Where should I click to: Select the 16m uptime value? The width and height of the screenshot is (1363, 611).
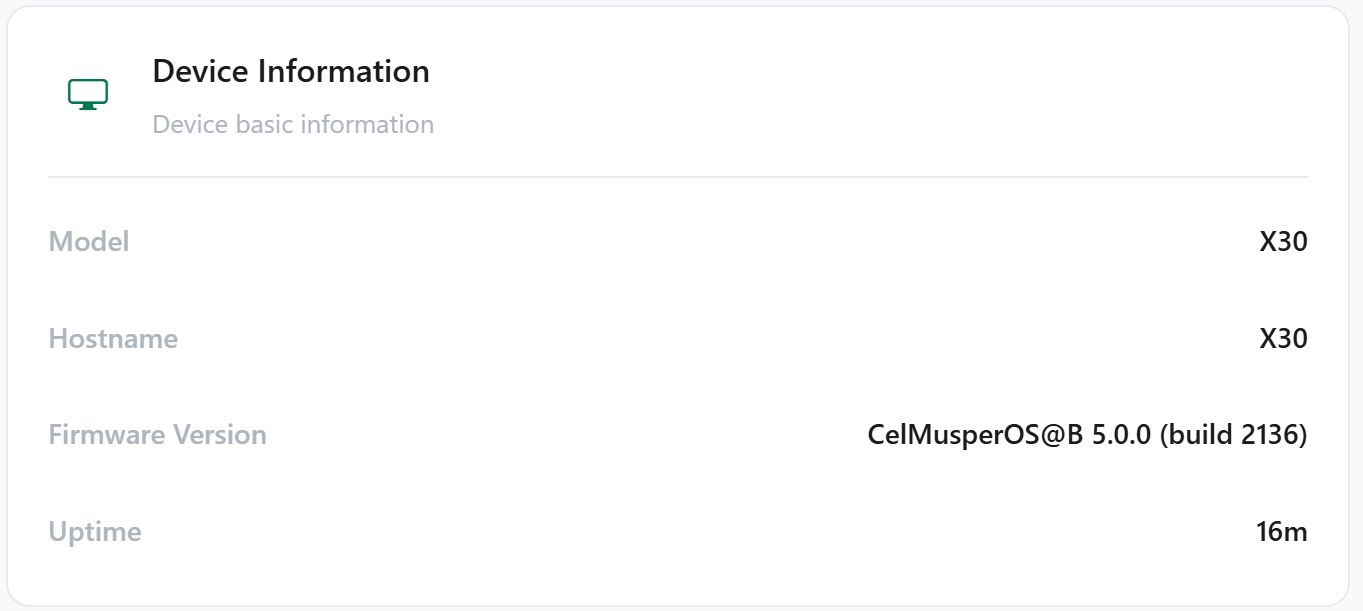(1282, 532)
